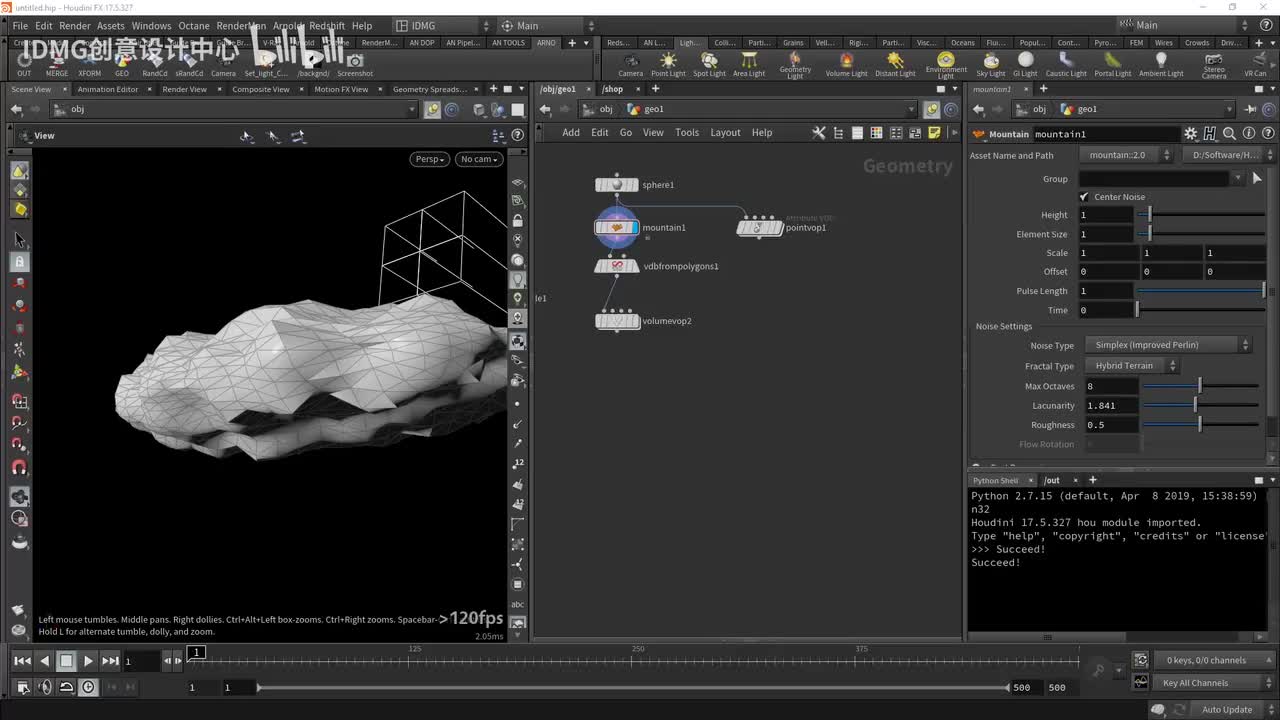Click the Point Light shelf tool

pyautogui.click(x=668, y=63)
